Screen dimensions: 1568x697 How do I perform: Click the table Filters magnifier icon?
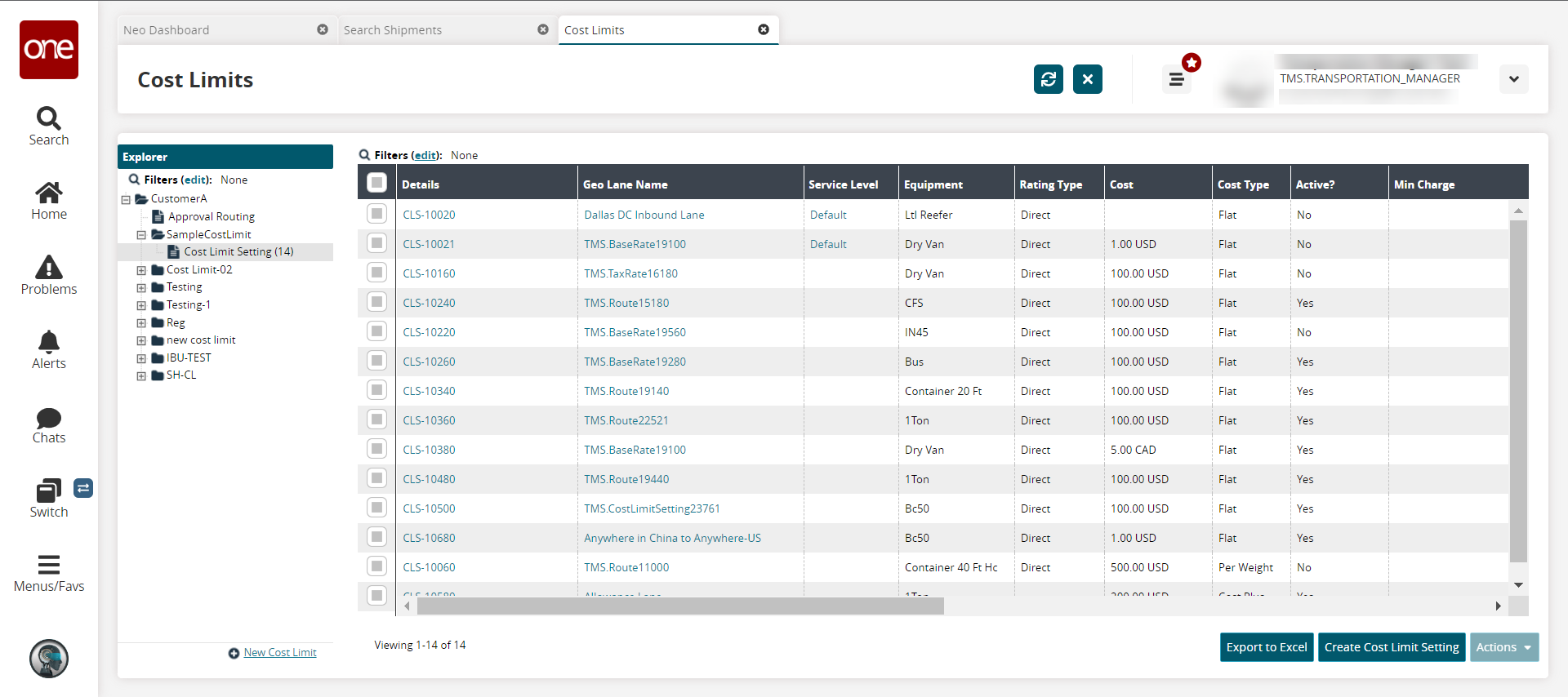[364, 154]
